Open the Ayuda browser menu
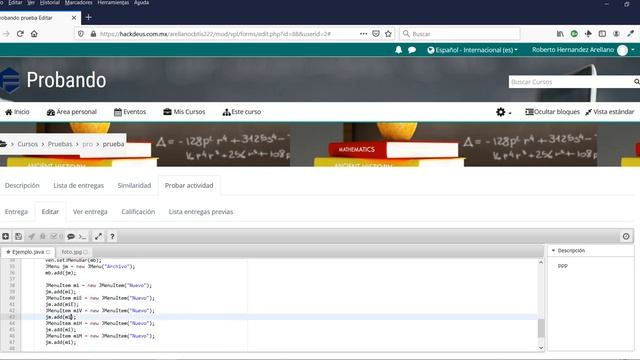The image size is (640, 360). pyautogui.click(x=141, y=2)
